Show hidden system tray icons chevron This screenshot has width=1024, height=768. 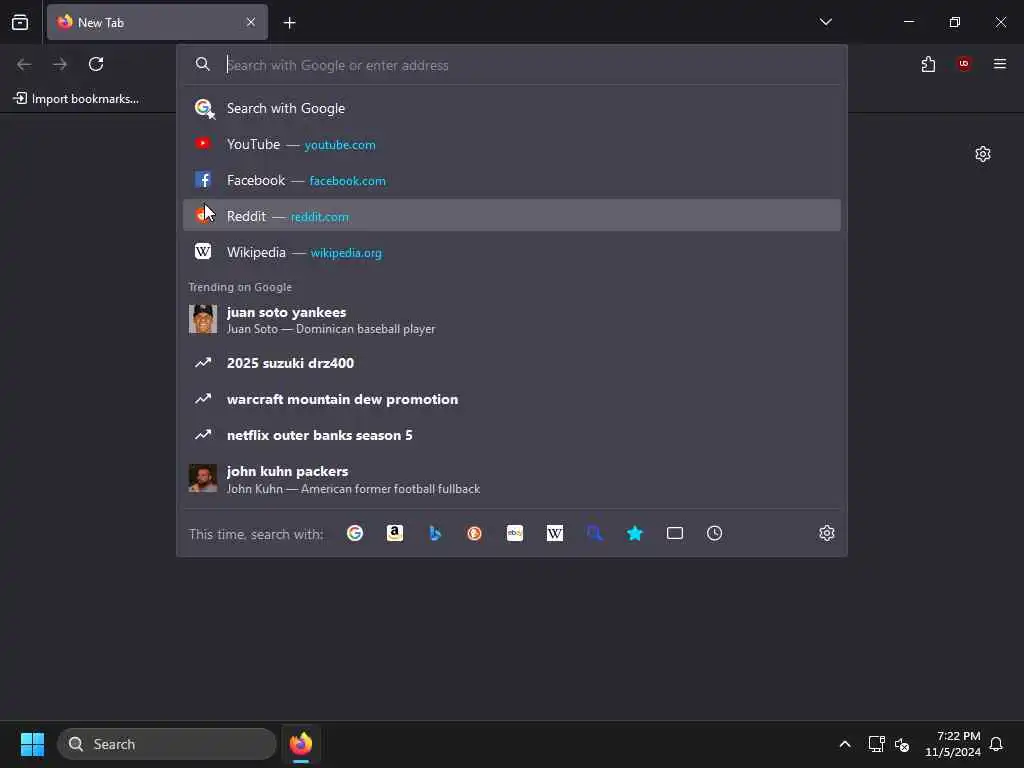(x=844, y=744)
